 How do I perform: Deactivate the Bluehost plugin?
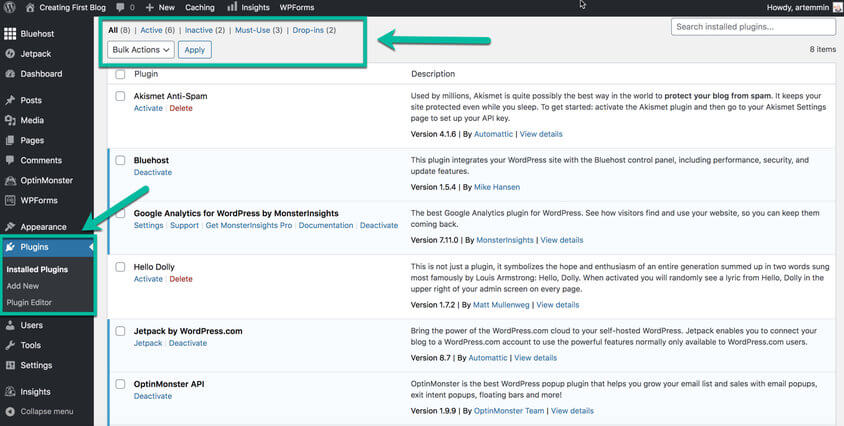[x=153, y=172]
